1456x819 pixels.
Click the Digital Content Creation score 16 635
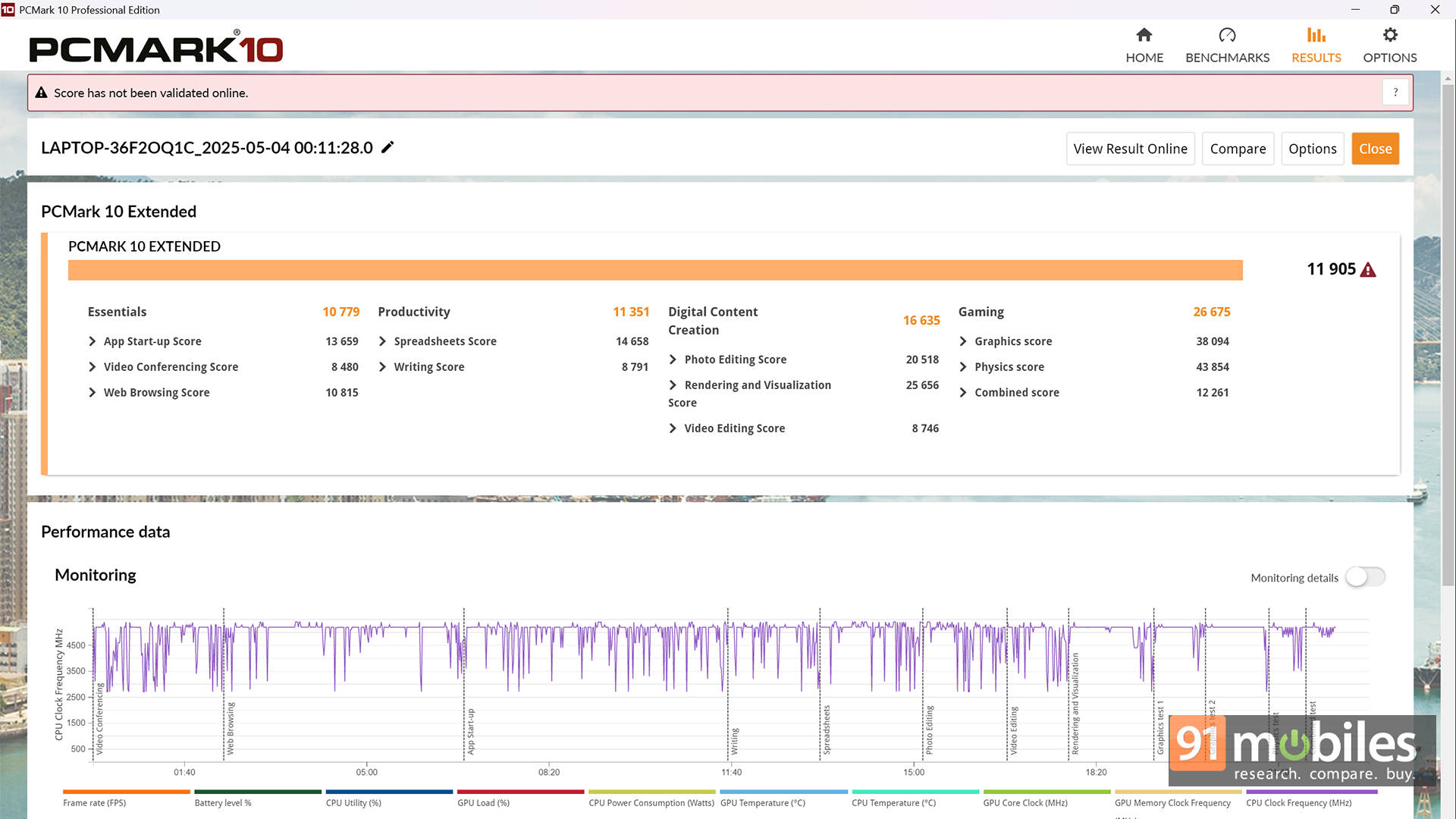click(921, 321)
